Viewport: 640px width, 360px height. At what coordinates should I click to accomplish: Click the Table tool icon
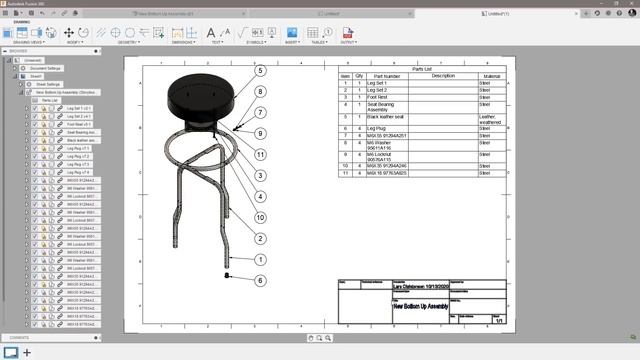(x=313, y=33)
